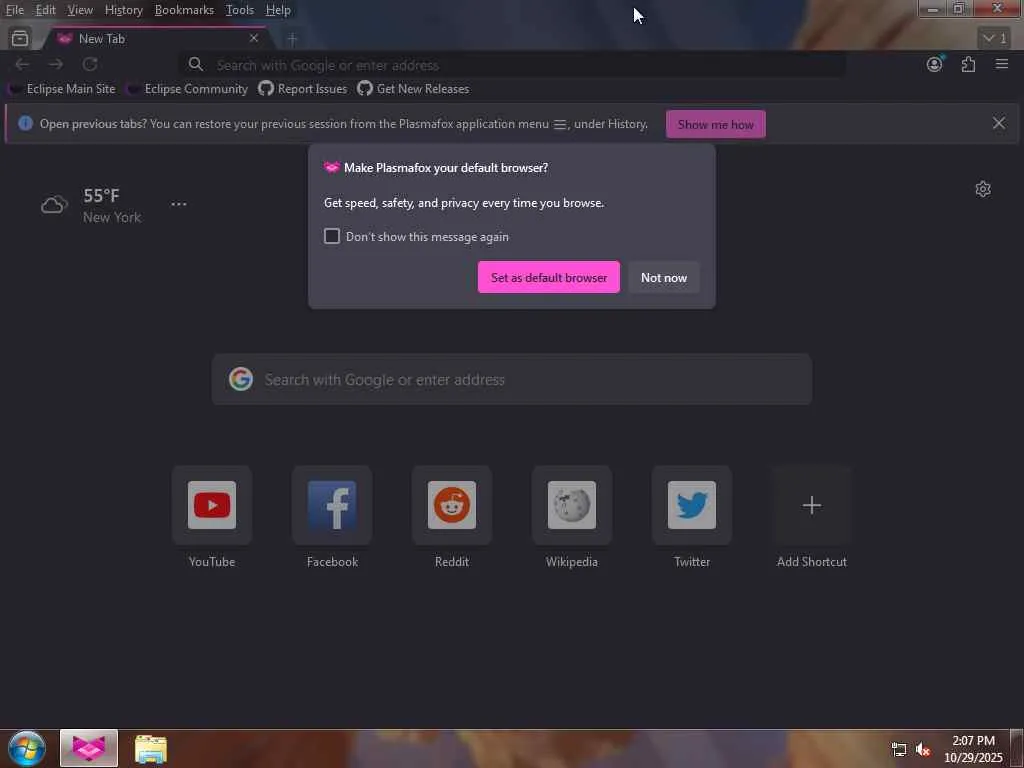Image resolution: width=1024 pixels, height=768 pixels.
Task: Click the Windows Start orb
Action: pos(27,748)
